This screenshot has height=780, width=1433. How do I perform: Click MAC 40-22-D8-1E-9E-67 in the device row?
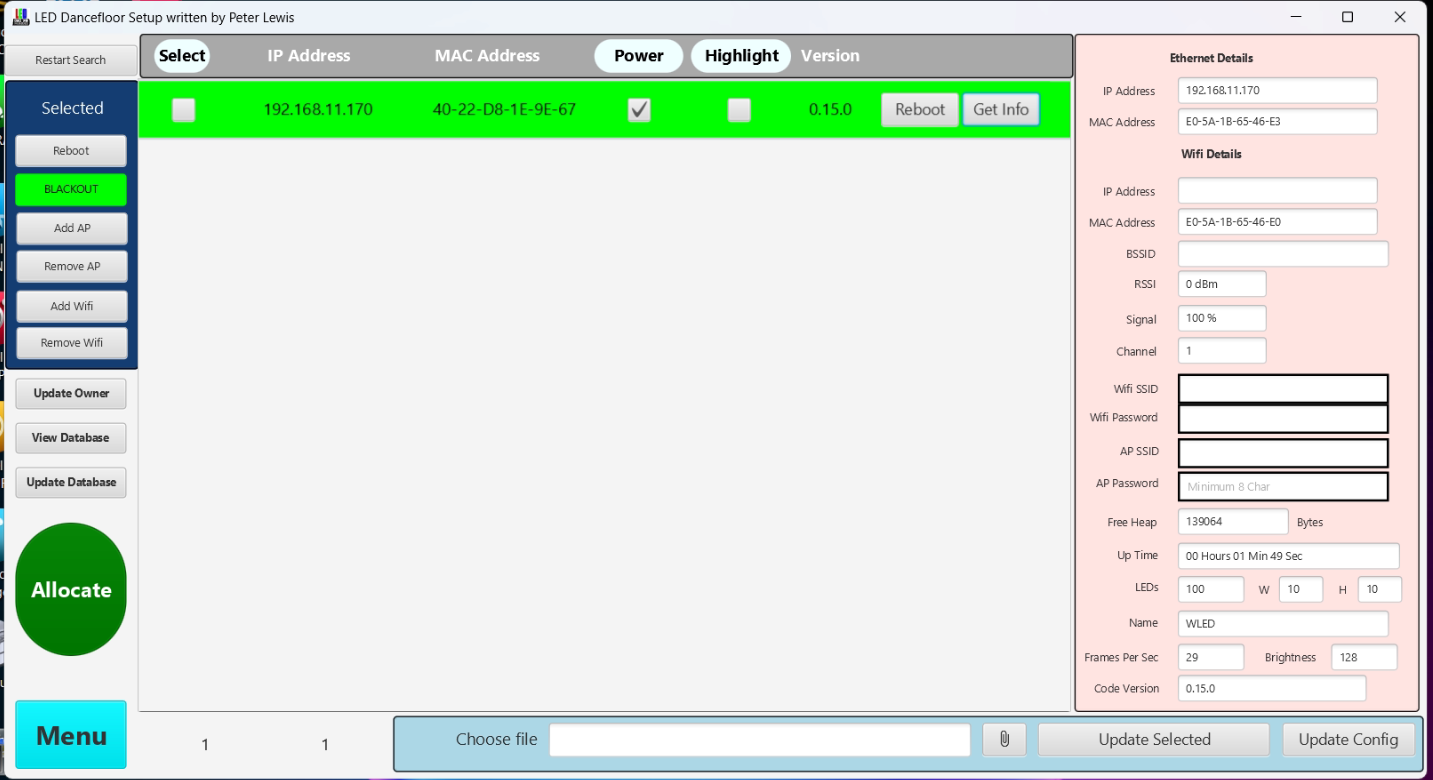pos(504,110)
